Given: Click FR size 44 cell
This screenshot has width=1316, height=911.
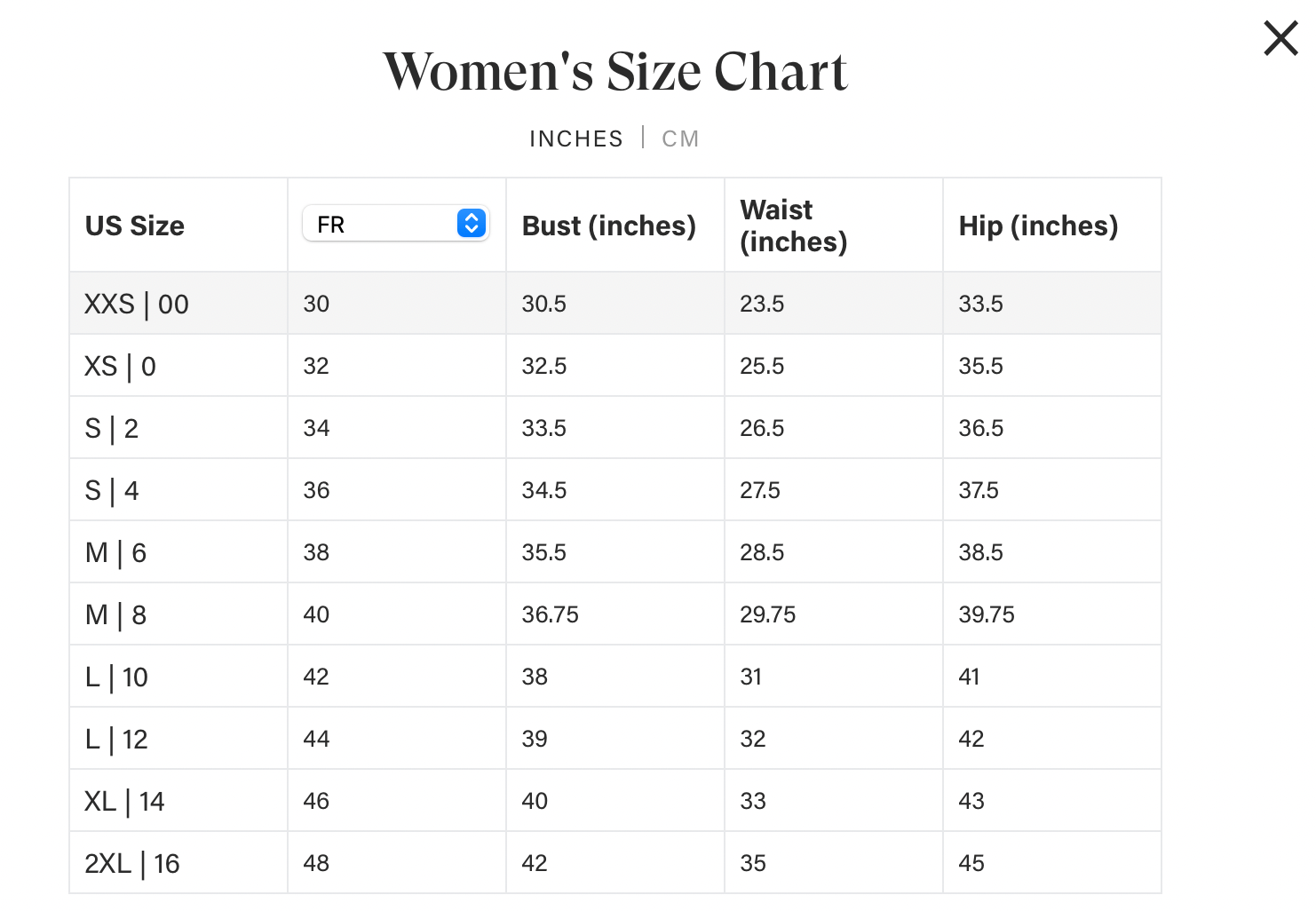Looking at the screenshot, I should (316, 739).
